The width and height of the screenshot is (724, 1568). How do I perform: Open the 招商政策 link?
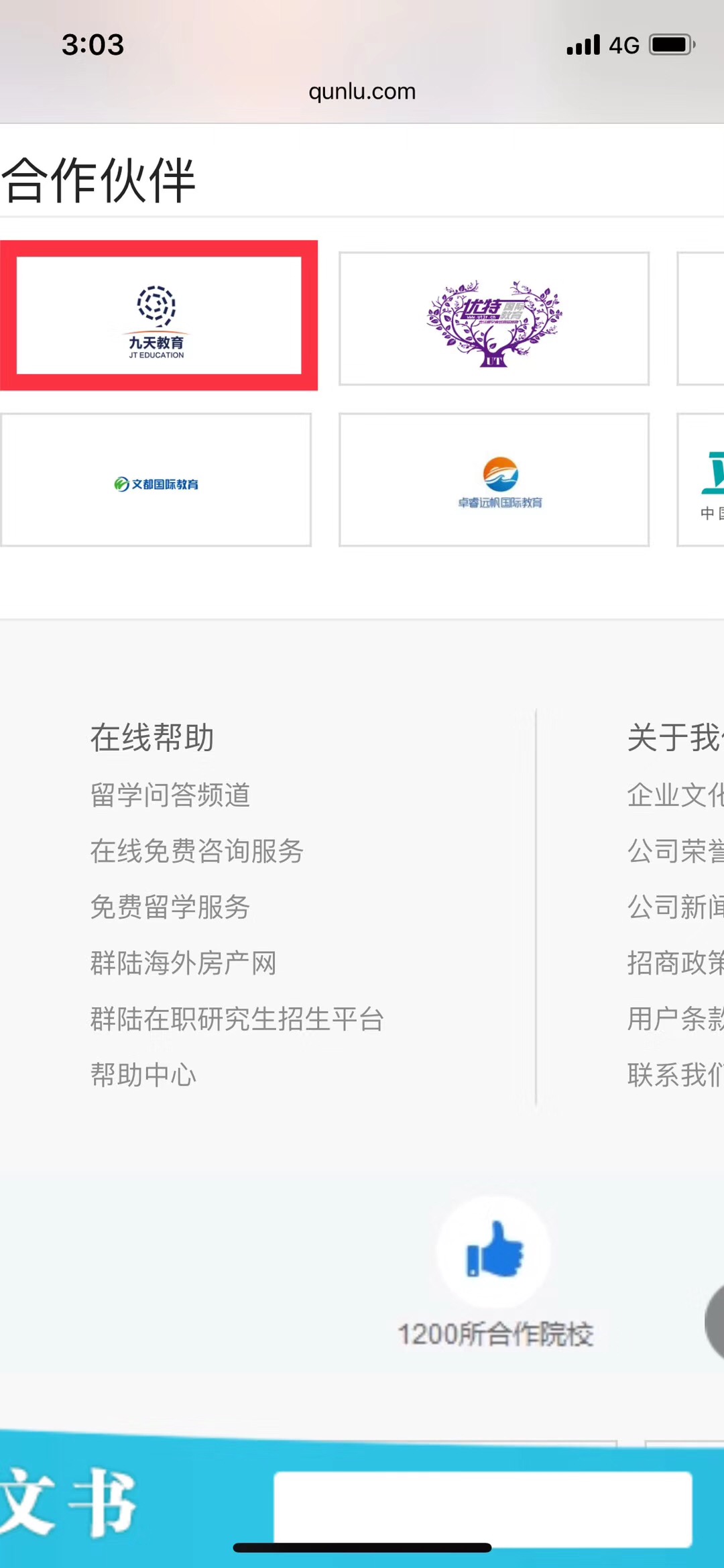tap(676, 963)
